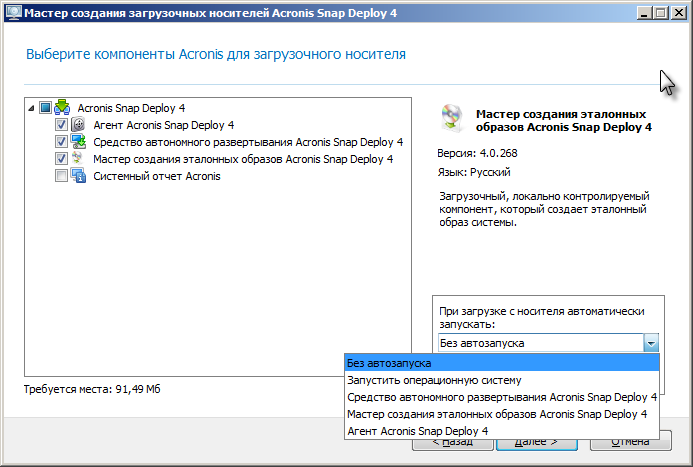Viewport: 693px width, 467px height.
Task: Enable Системный отчет Acronis checkbox
Action: 61,176
